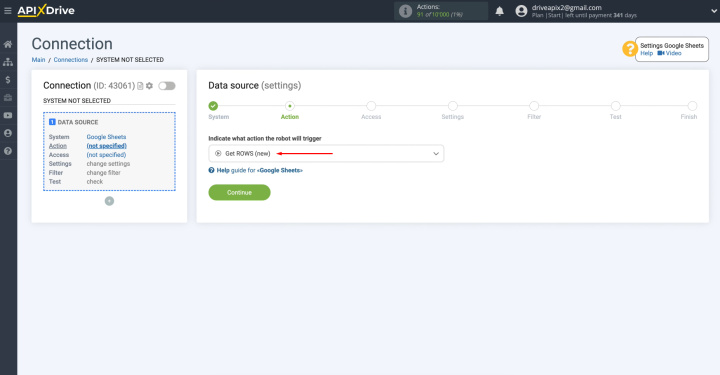Open the Home icon in sidebar
The image size is (720, 375).
(x=8, y=44)
